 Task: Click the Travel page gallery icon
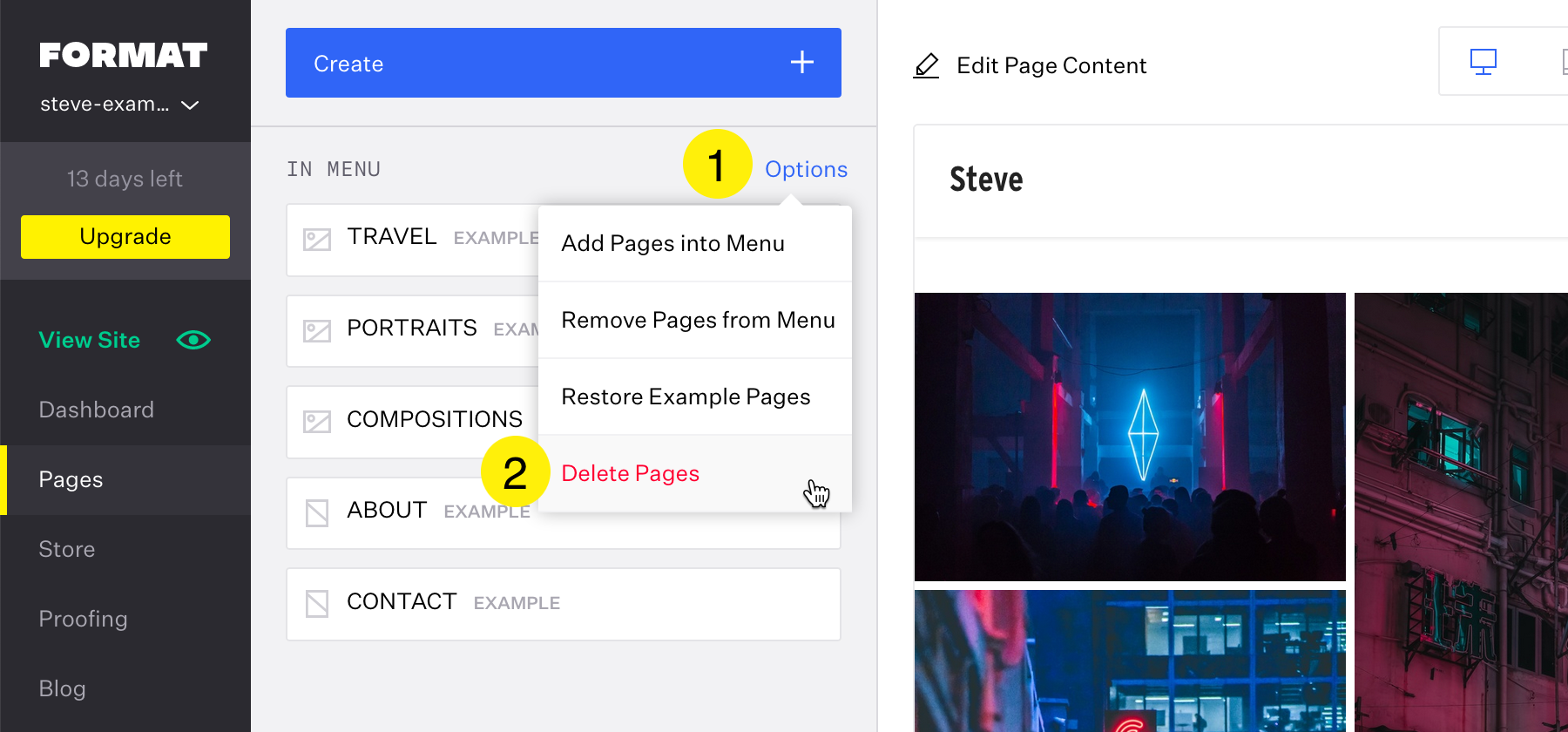point(316,240)
